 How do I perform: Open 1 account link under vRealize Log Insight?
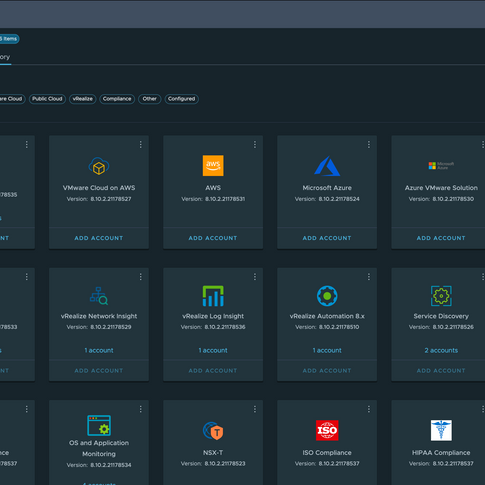[x=213, y=350]
